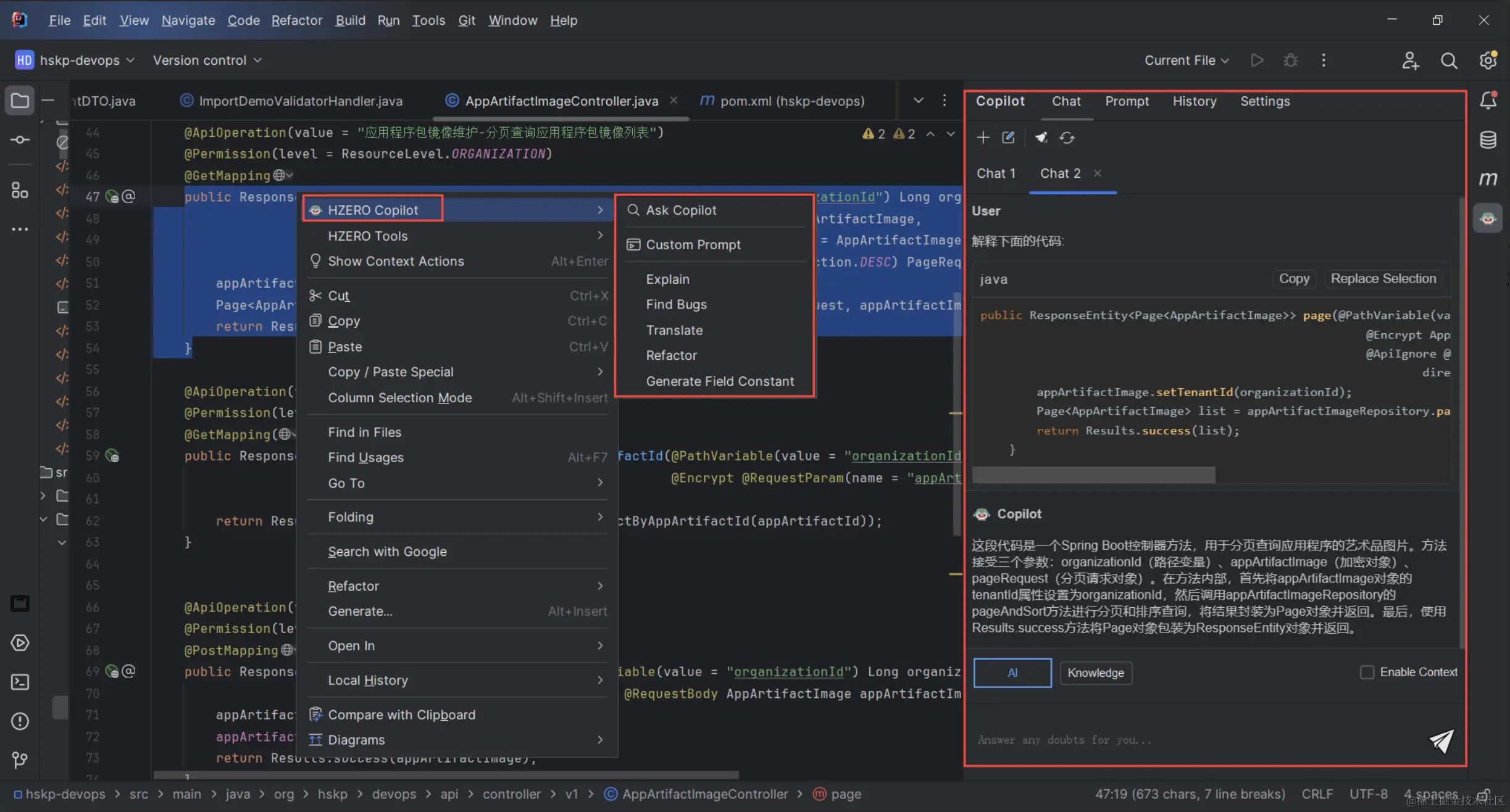Expand the Copy / Paste Special submenu

pyautogui.click(x=458, y=371)
